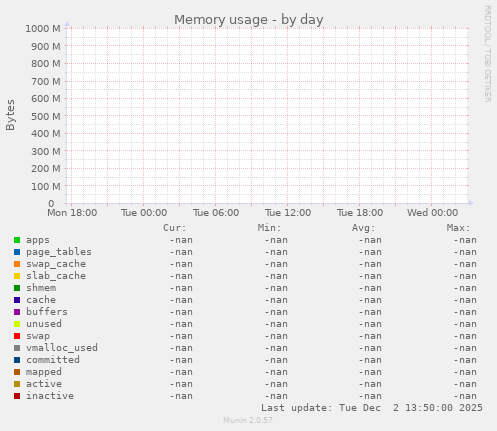Click the Tue 00:00 time label
497x431 pixels.
pyautogui.click(x=144, y=213)
